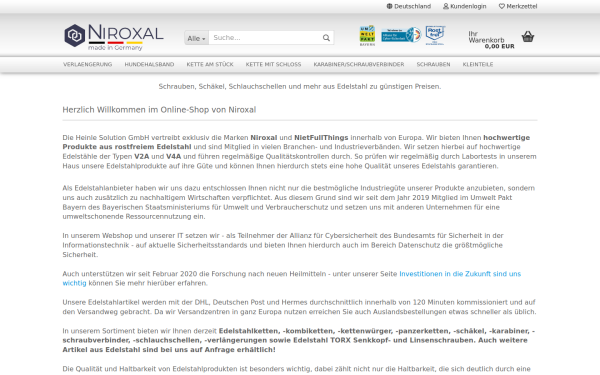
Task: Open the KETTE MIT SCHLOSS menu
Action: pos(273,64)
